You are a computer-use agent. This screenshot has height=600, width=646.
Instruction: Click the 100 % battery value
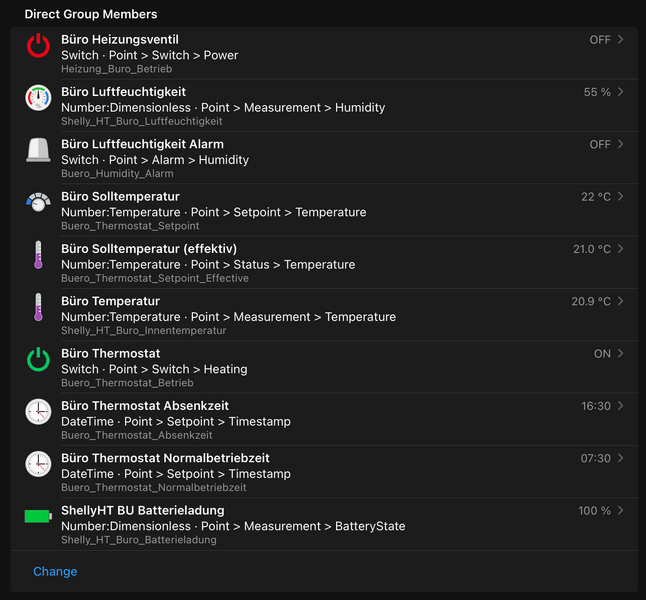tap(594, 511)
